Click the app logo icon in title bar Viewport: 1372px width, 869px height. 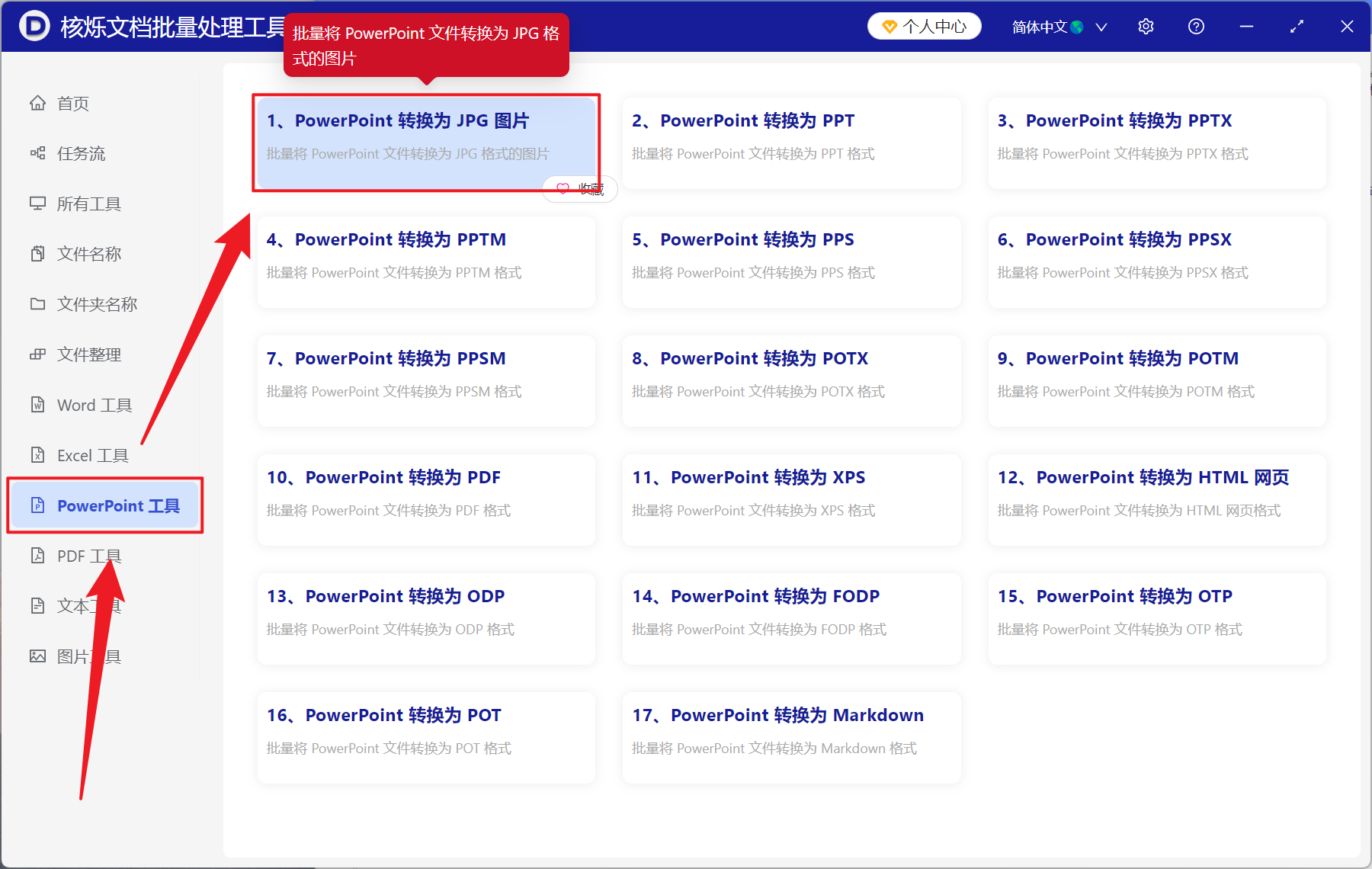(34, 26)
